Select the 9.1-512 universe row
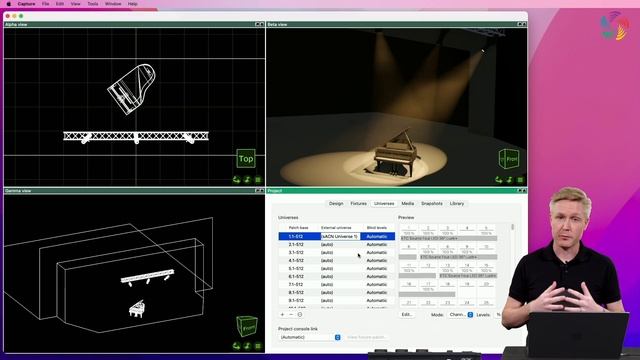Viewport: 640px width, 360px height. [x=337, y=300]
